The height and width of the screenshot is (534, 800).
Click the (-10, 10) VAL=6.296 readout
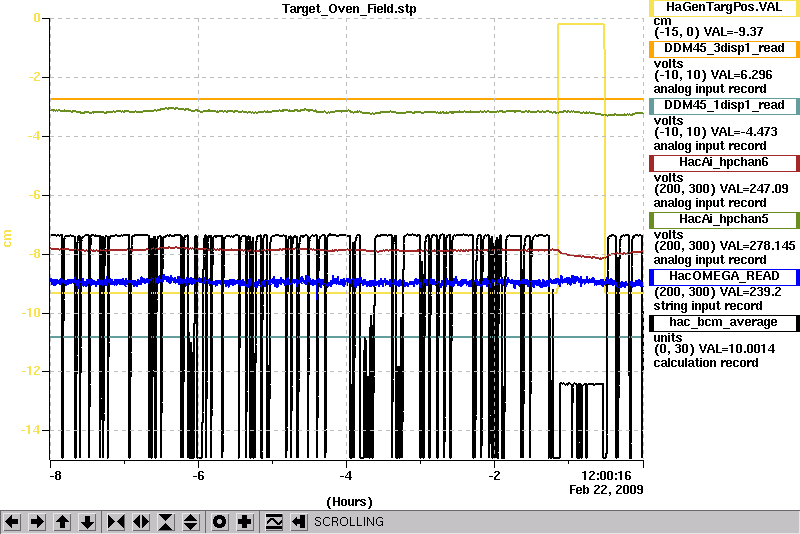713,75
